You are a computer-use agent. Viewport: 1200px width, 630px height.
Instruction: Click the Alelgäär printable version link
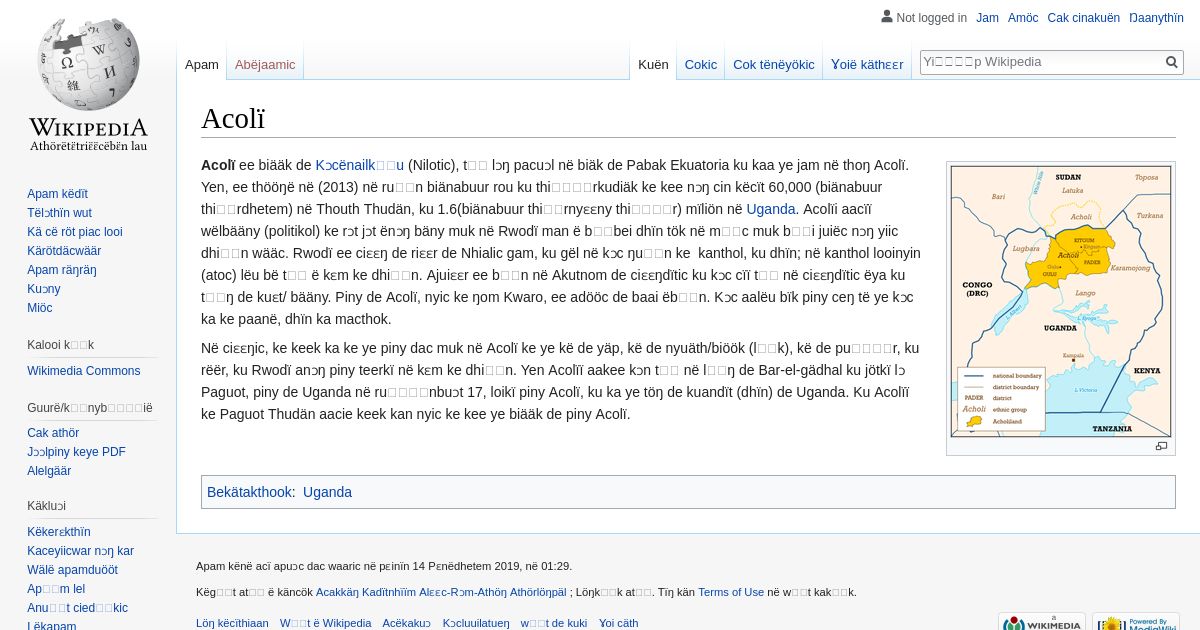[49, 471]
